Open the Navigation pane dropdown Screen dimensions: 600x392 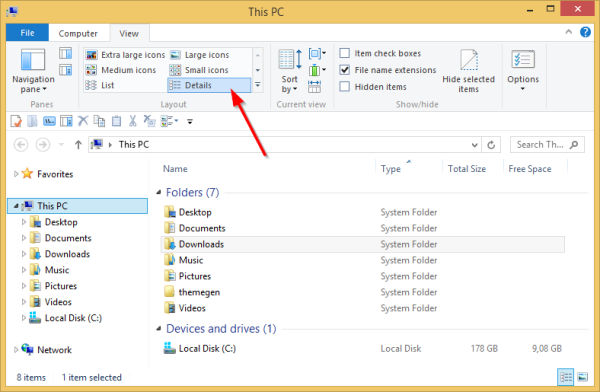click(x=33, y=71)
